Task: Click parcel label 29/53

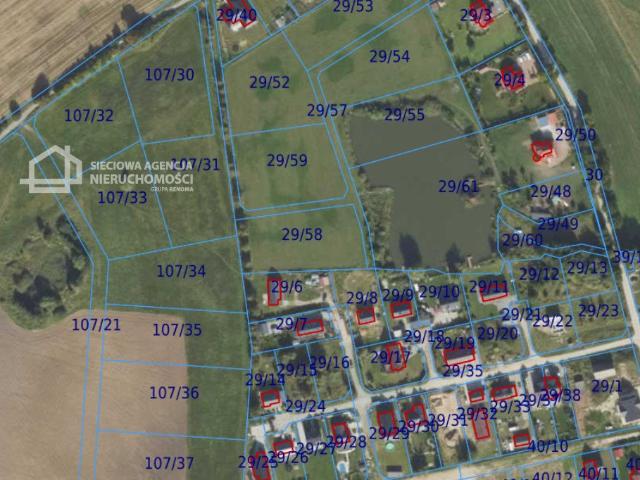Action: [353, 6]
